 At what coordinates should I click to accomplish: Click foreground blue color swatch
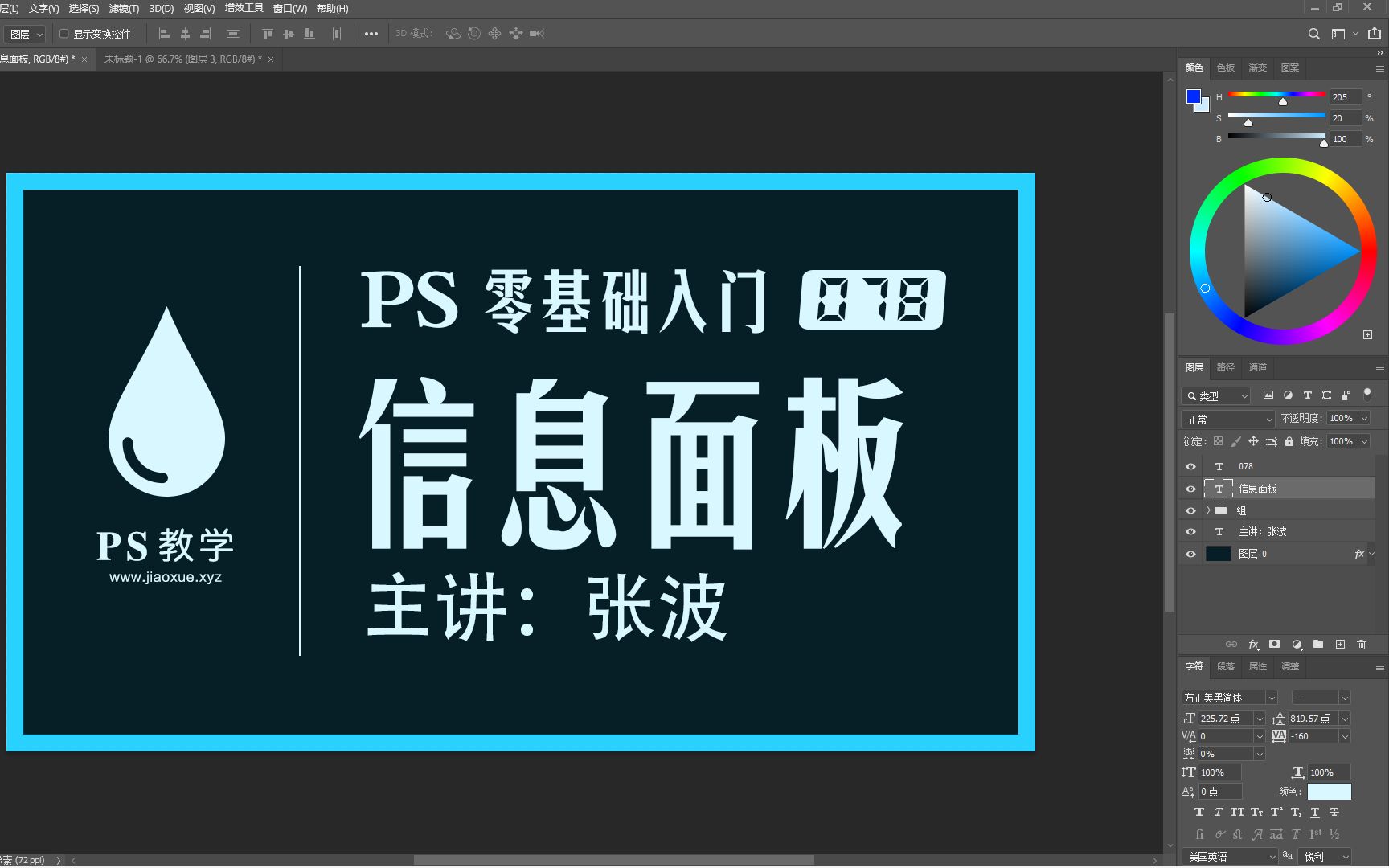pyautogui.click(x=1193, y=96)
